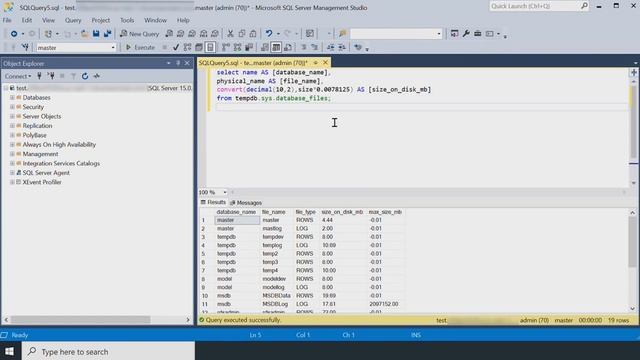Click the Save file icon
640x360 pixels.
pyautogui.click(x=96, y=34)
